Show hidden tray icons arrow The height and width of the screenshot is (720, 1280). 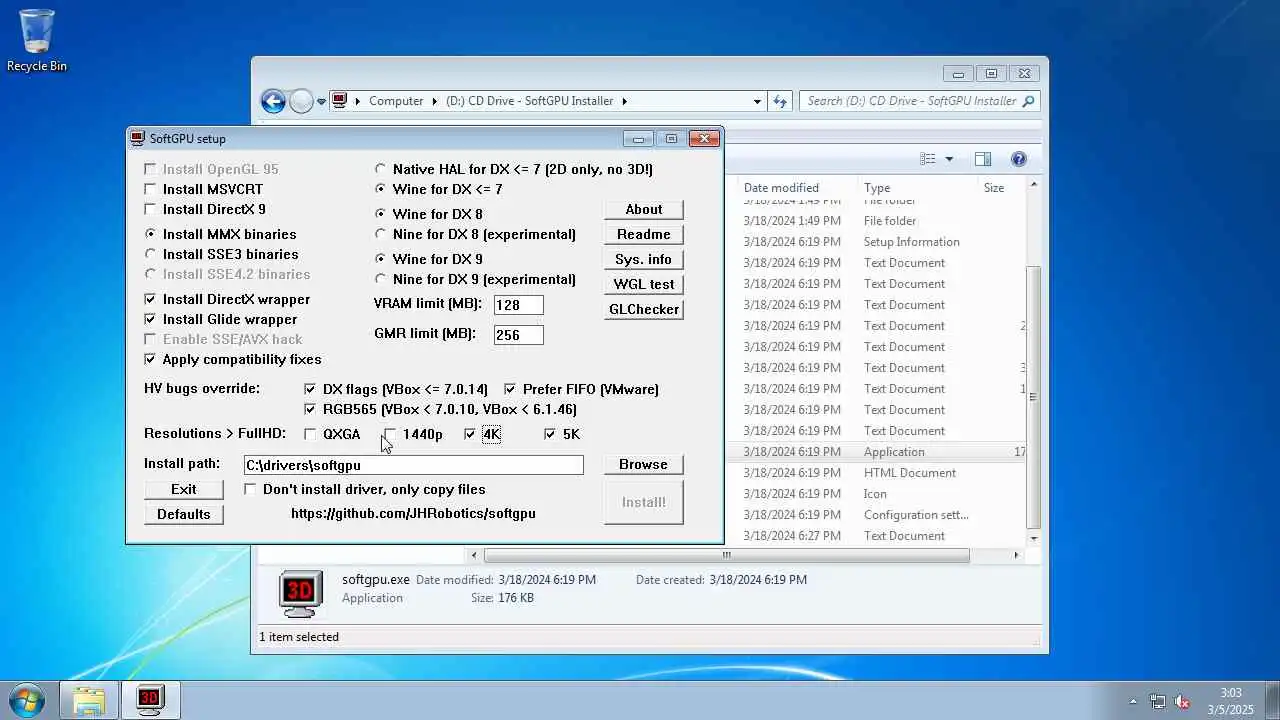(x=1133, y=701)
